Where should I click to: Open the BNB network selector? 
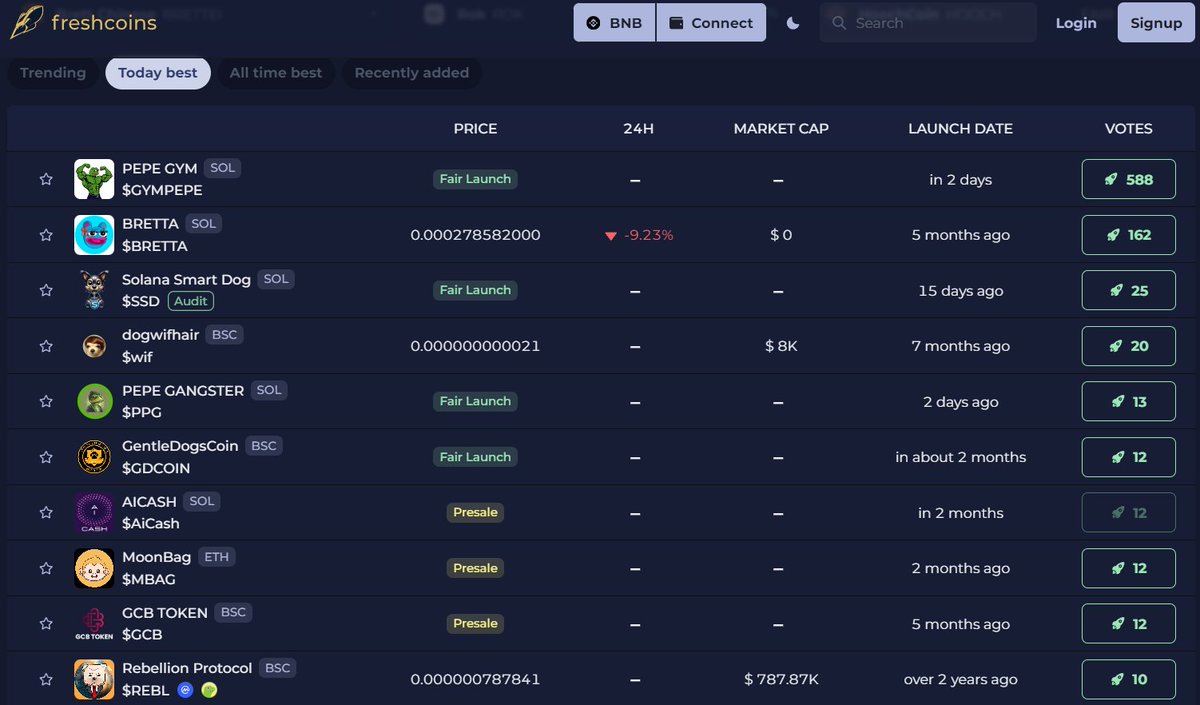(x=614, y=23)
